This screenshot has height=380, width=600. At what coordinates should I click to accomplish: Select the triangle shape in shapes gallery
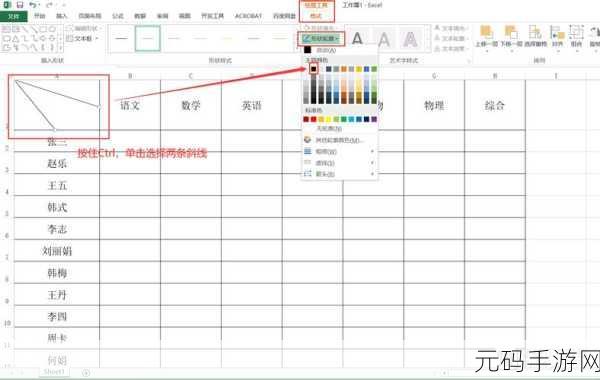click(15, 39)
